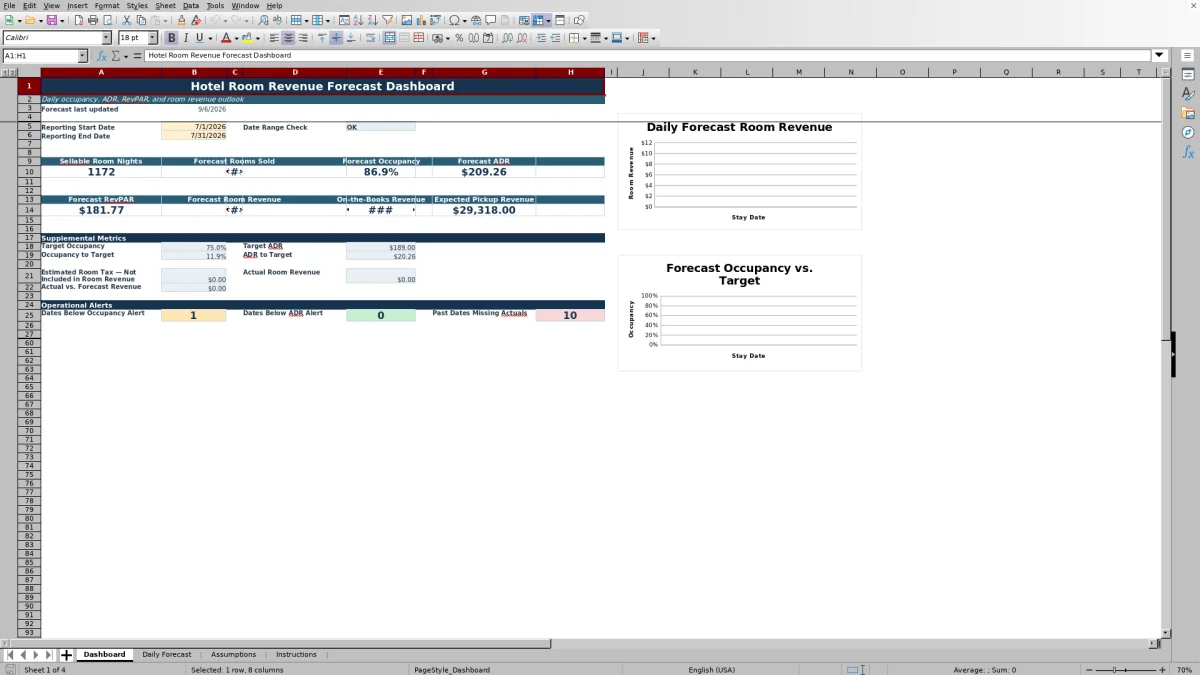Undo the last action

pyautogui.click(x=215, y=20)
